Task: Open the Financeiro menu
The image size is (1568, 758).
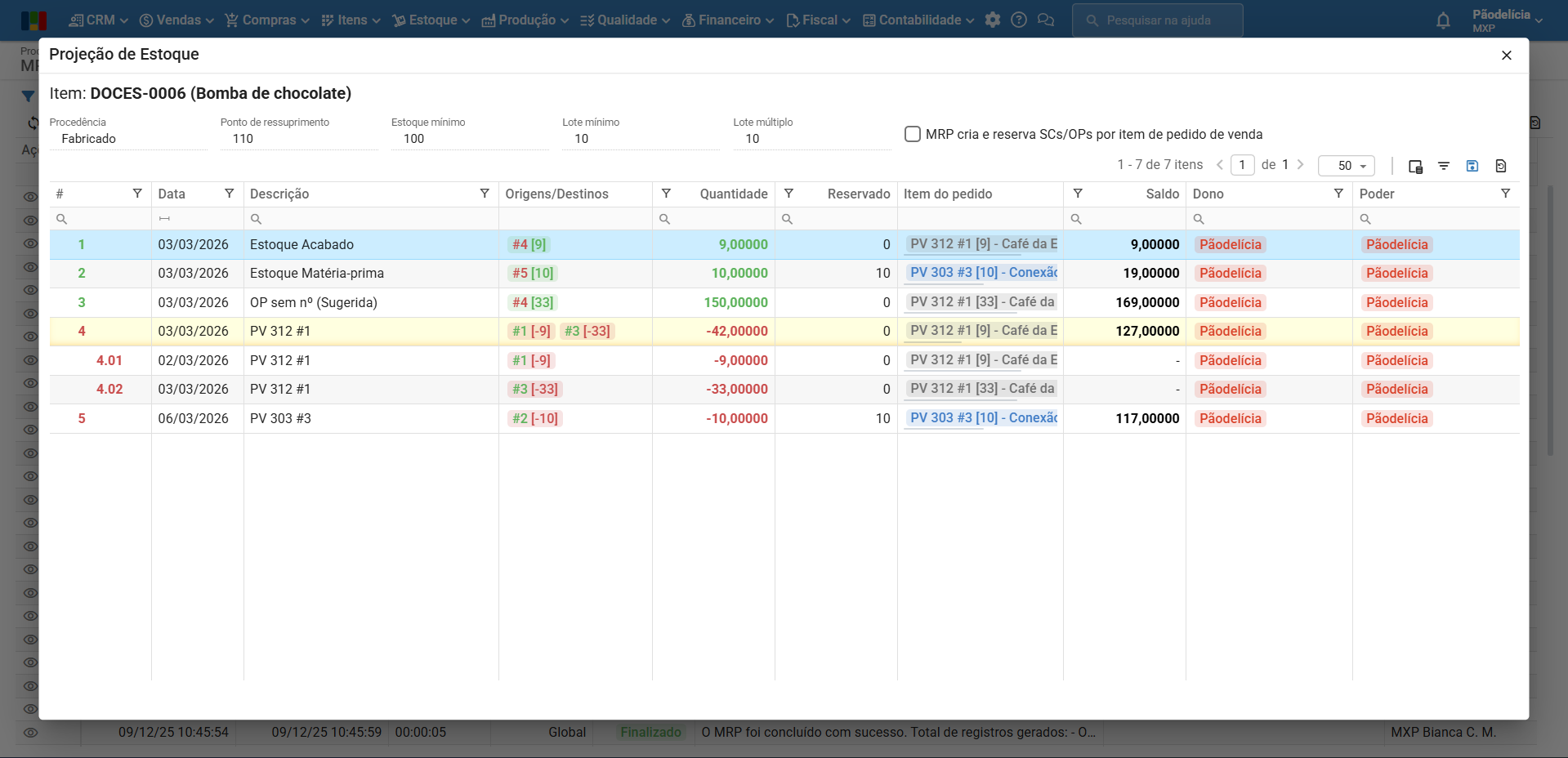Action: 728,20
